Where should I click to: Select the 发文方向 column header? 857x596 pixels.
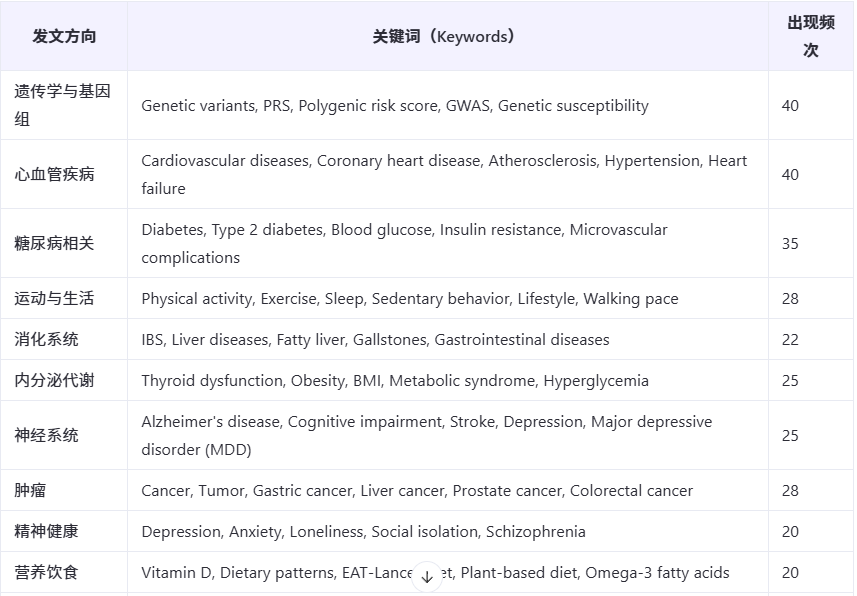tap(64, 36)
